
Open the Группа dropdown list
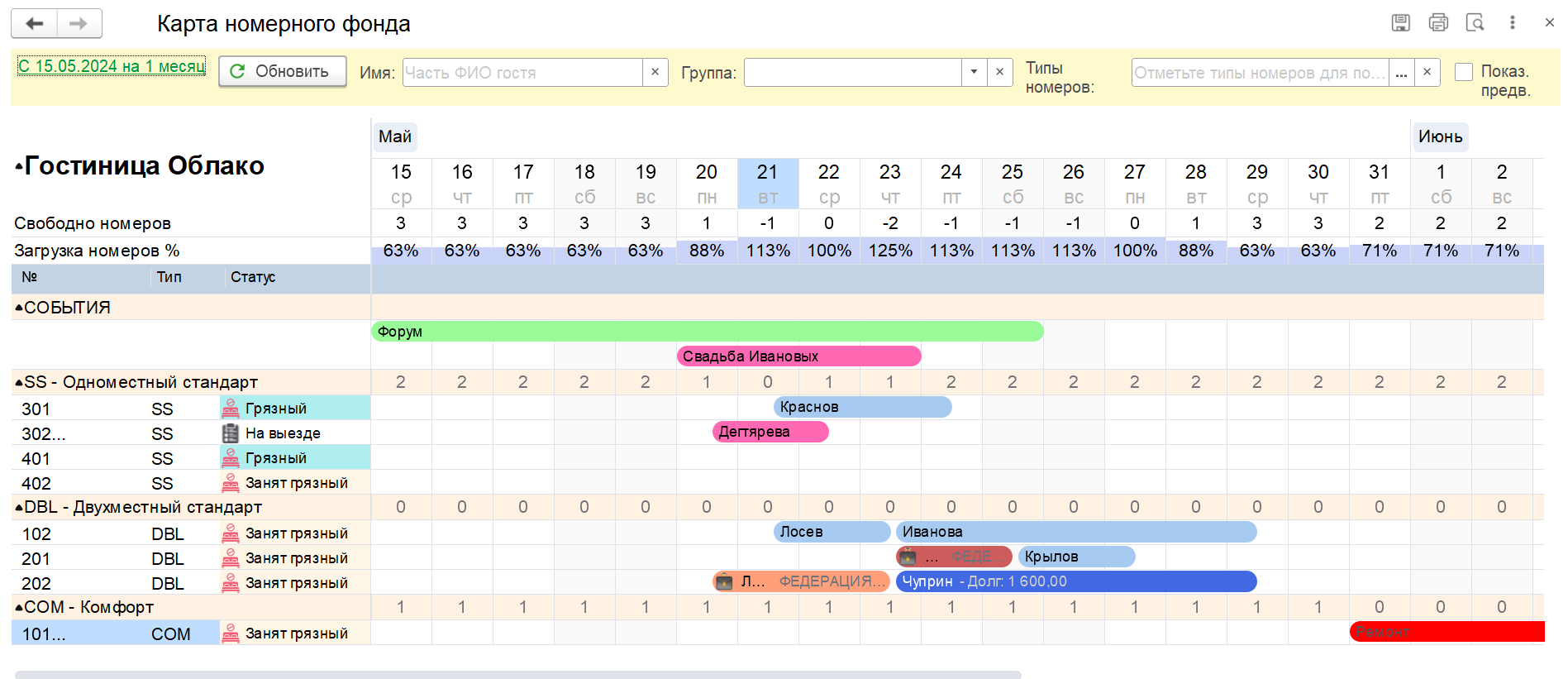[974, 73]
